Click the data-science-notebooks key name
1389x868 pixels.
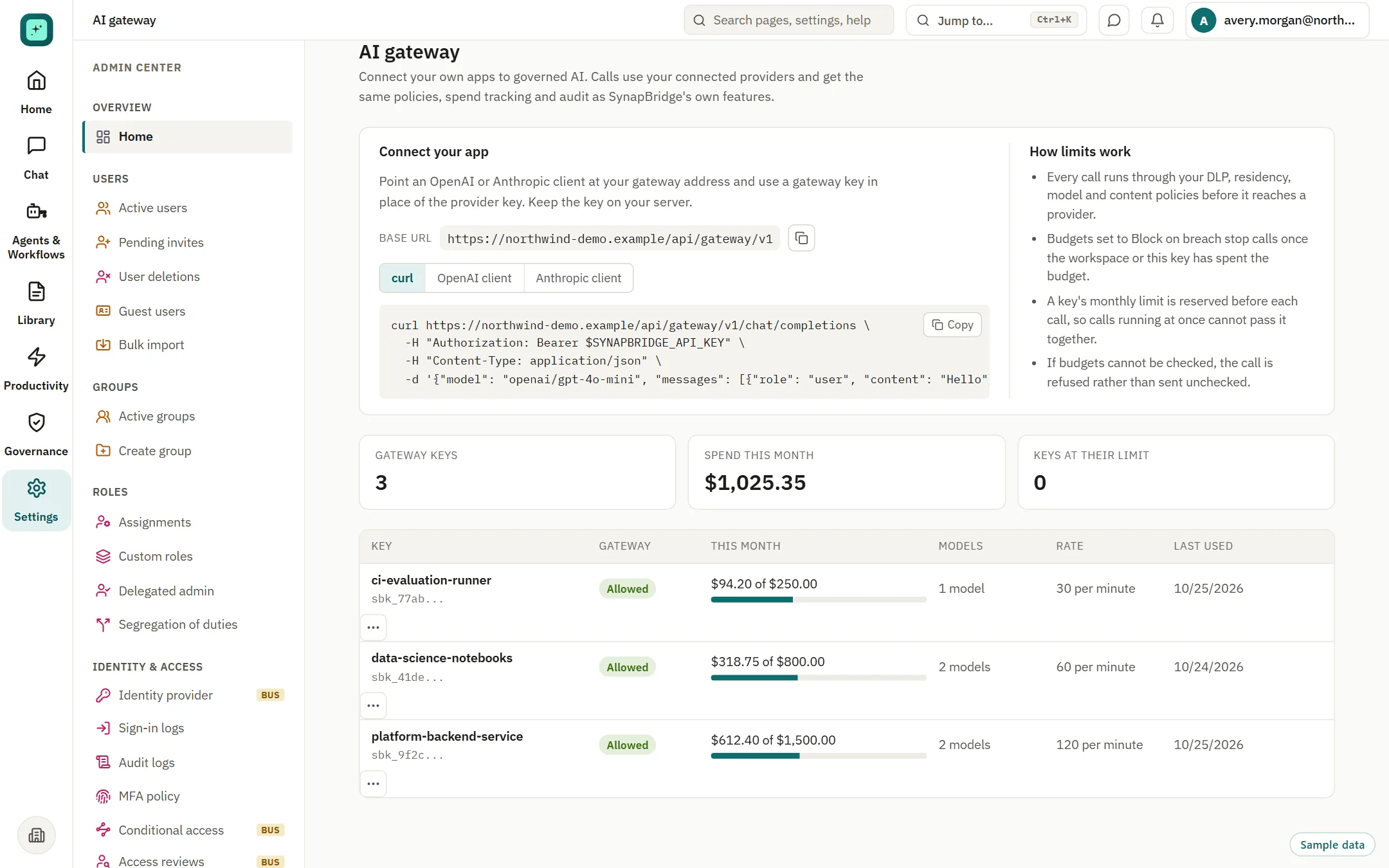tap(442, 658)
